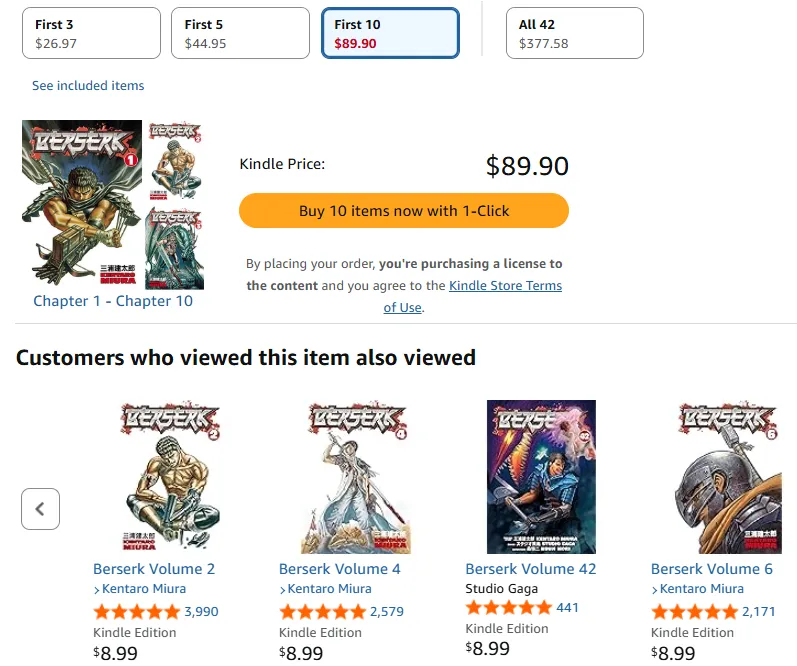Open Kentaro Miura author link under Volume 2

click(x=144, y=589)
